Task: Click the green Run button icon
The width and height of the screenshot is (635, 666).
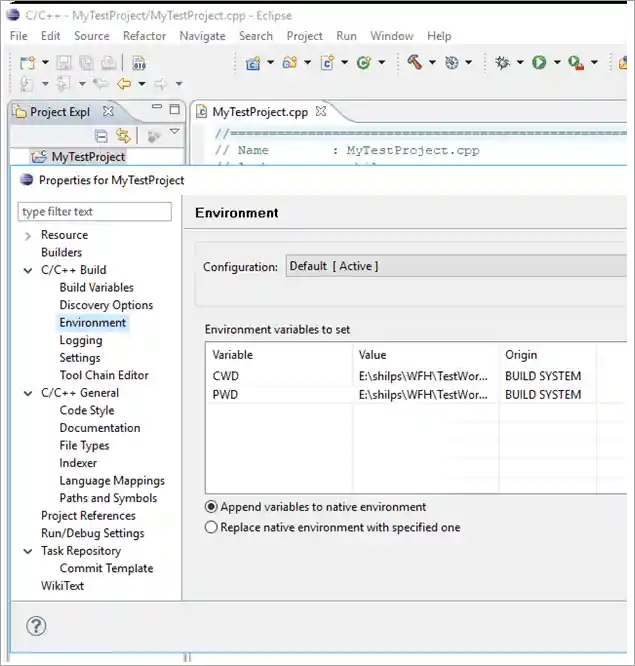Action: coord(539,63)
